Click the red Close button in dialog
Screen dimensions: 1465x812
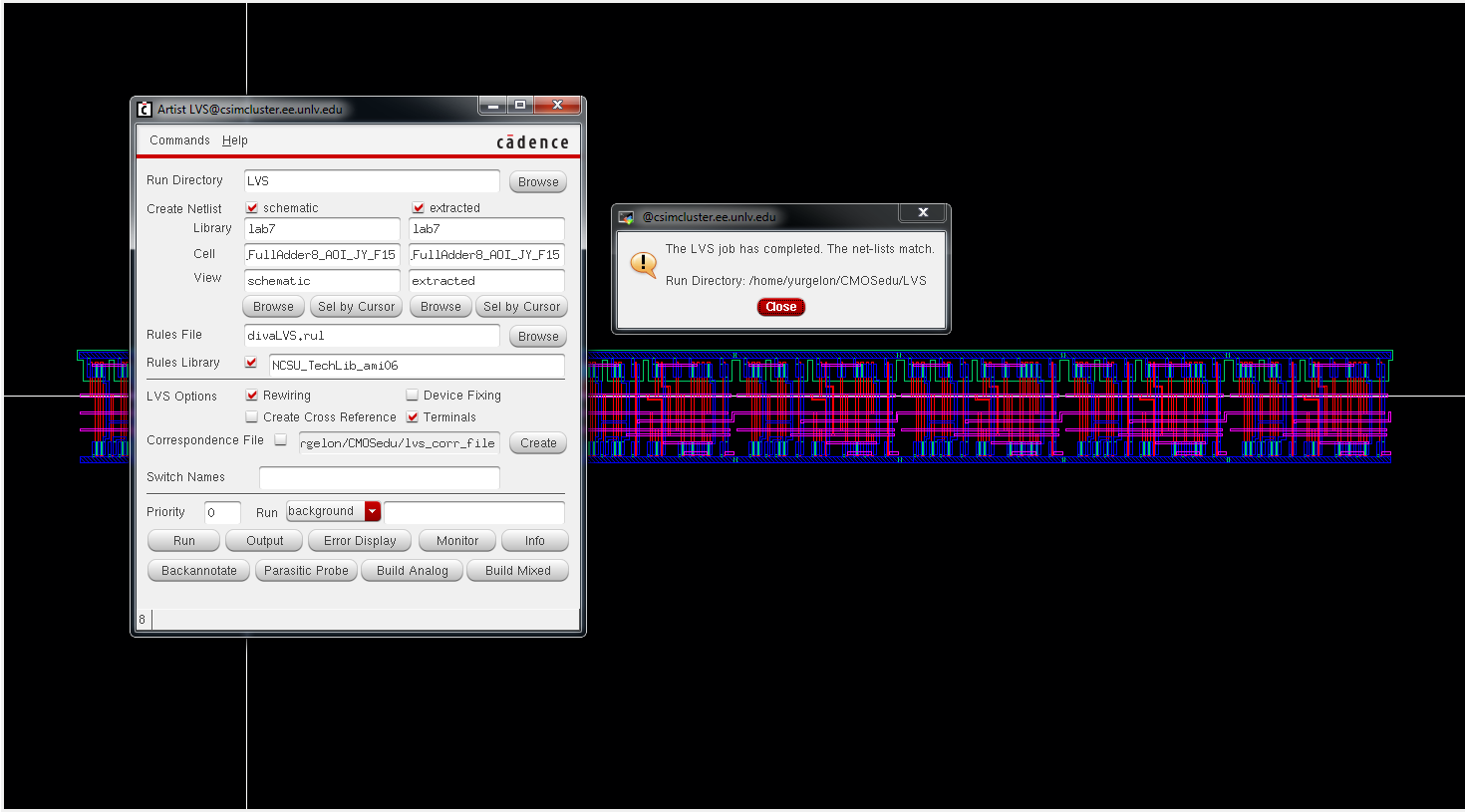coord(780,307)
